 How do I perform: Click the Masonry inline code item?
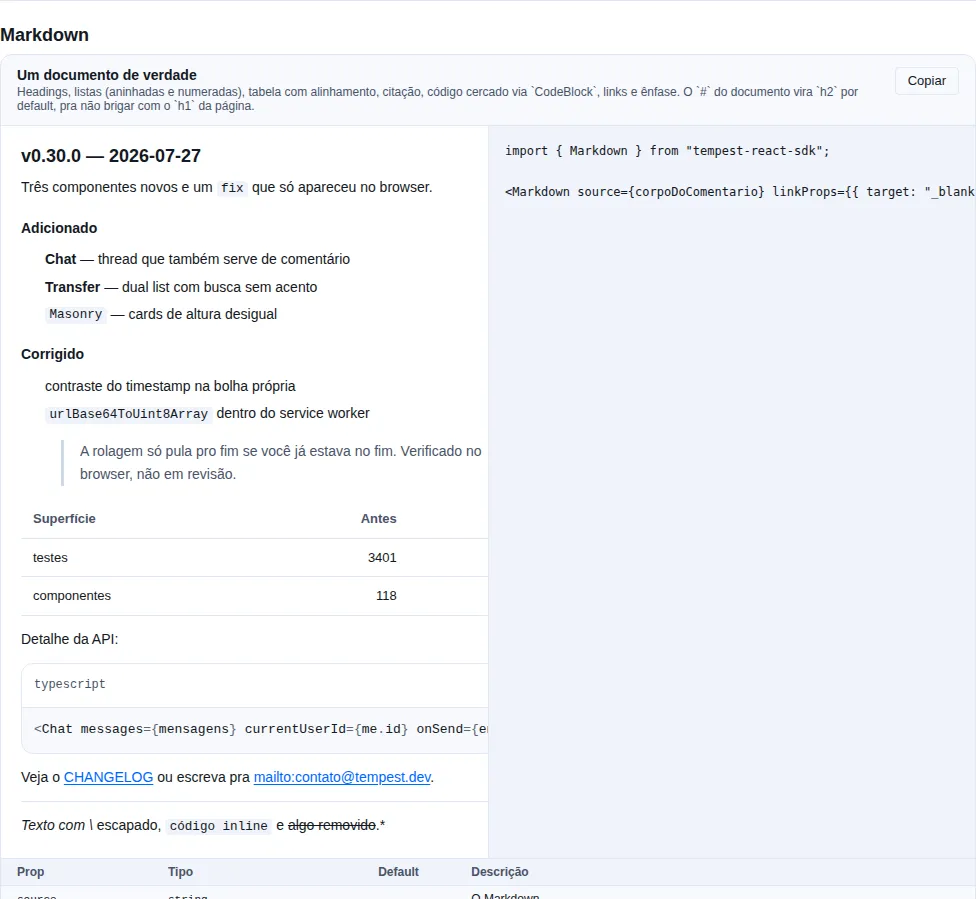coord(75,314)
